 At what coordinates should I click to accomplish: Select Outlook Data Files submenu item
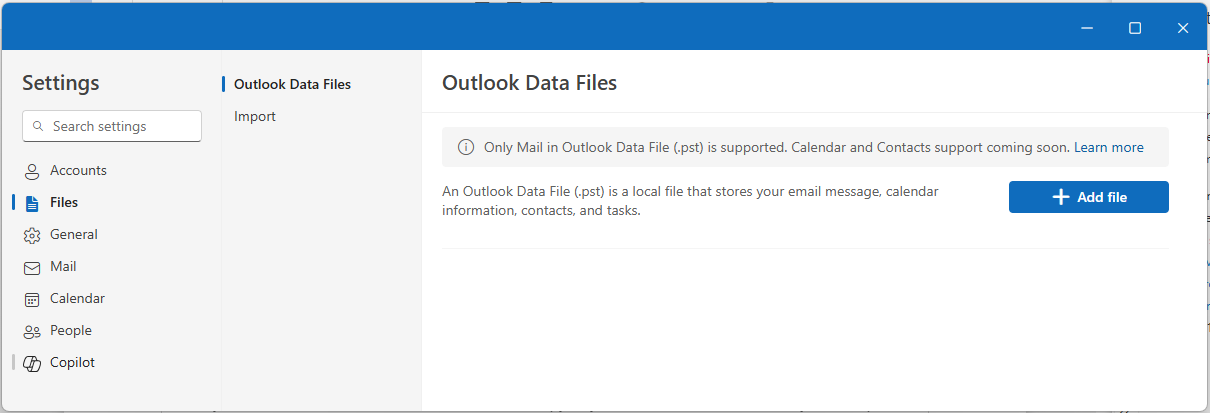click(x=292, y=84)
